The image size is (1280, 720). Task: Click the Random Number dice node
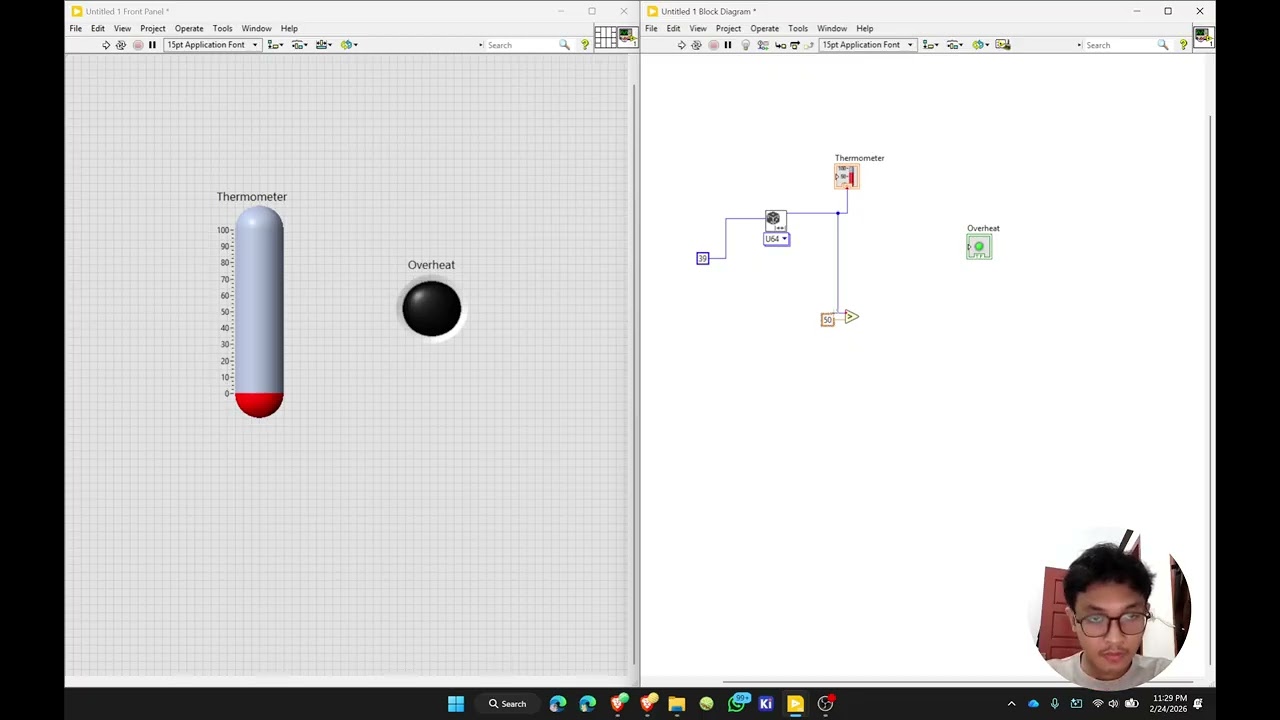(x=774, y=220)
